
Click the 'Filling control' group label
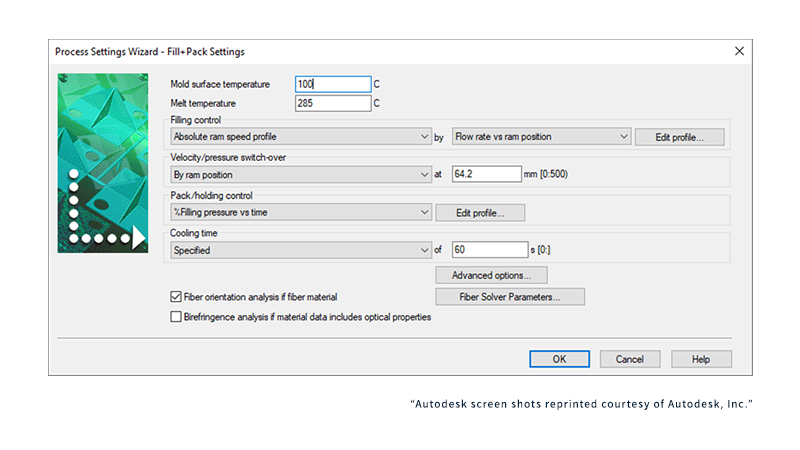tap(195, 120)
